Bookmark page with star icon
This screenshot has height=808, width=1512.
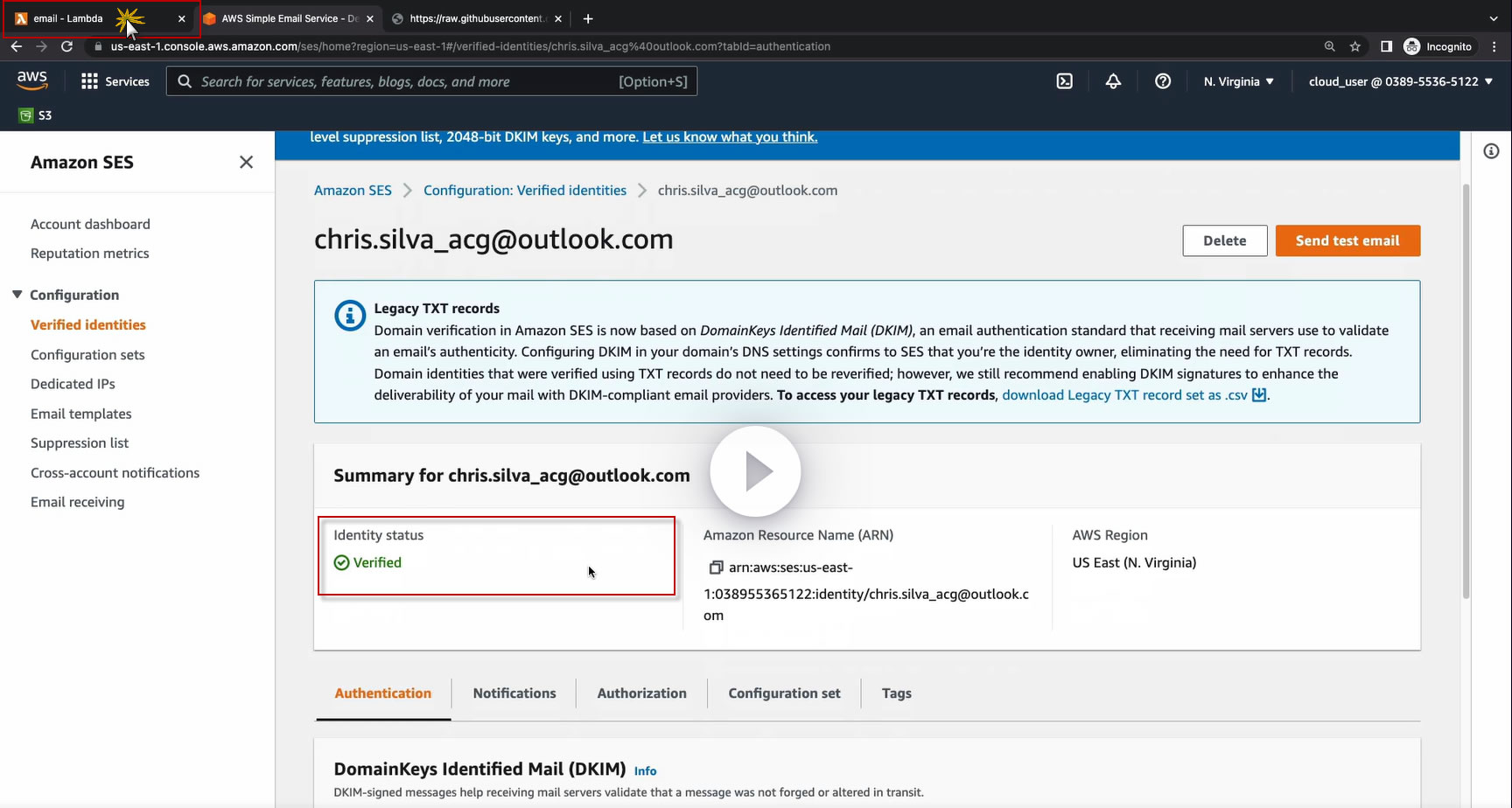(1354, 46)
